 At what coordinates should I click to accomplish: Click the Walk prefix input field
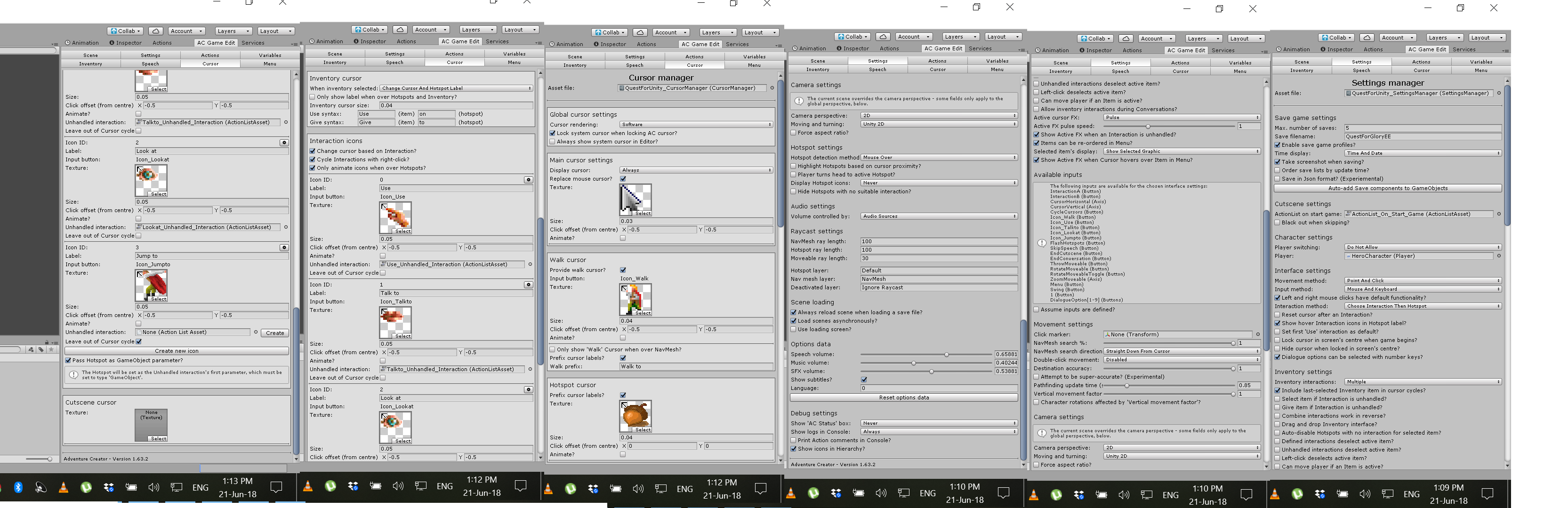[696, 367]
